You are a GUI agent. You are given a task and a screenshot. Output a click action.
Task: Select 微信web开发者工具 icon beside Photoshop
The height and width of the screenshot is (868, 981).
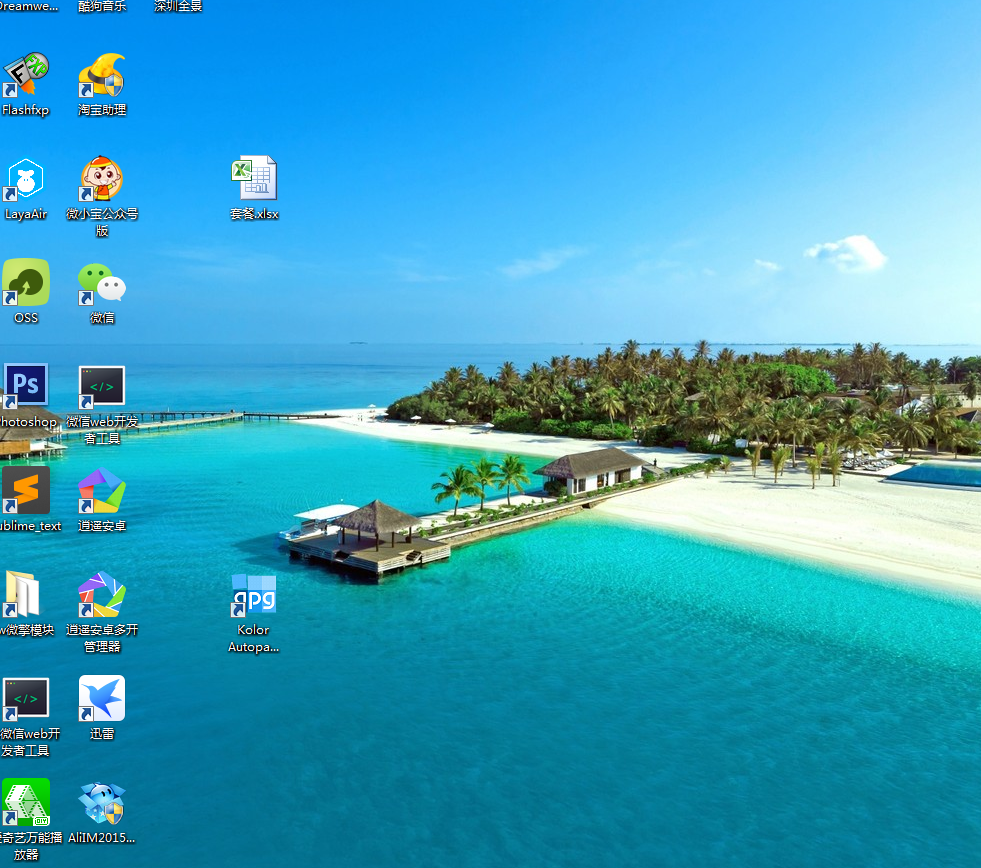point(102,387)
